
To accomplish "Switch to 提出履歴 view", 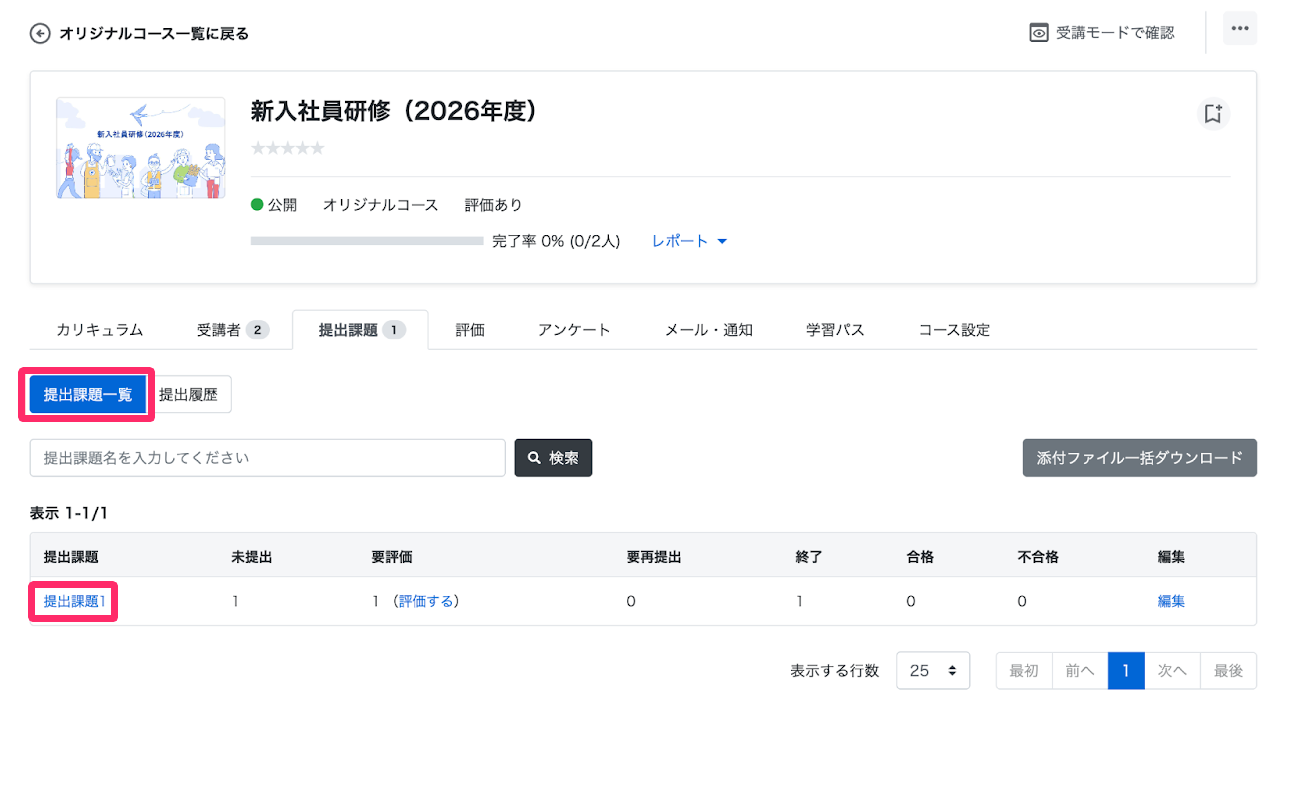I will 188,394.
